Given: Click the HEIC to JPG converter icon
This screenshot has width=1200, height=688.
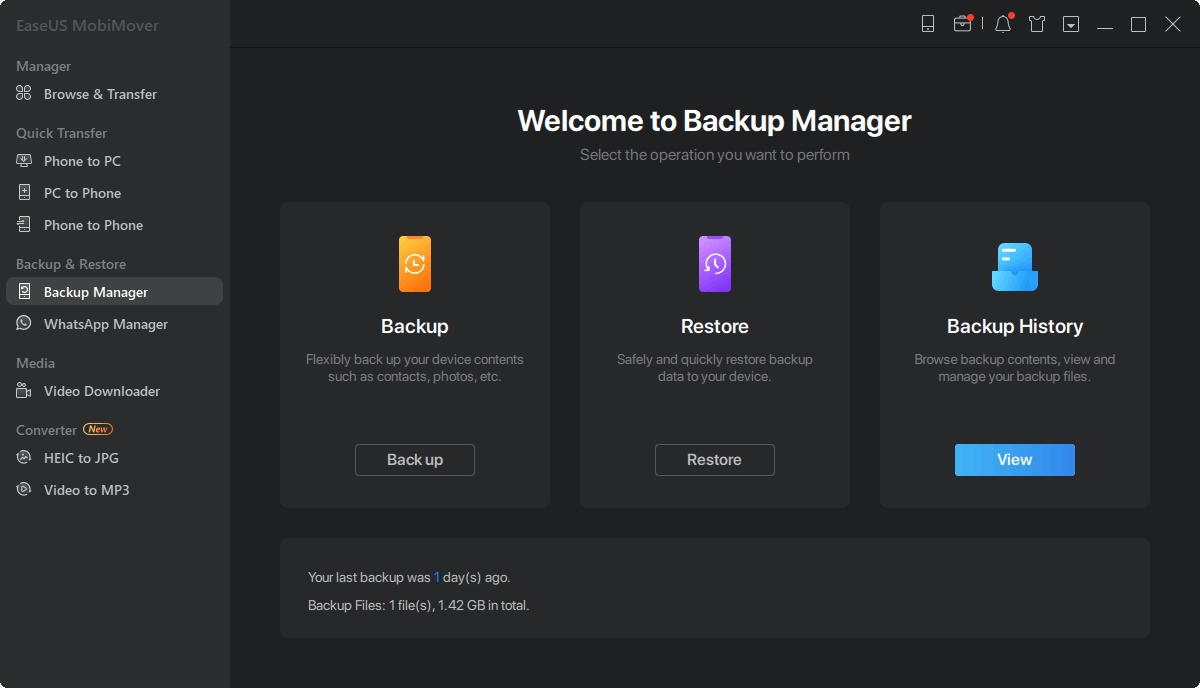Looking at the screenshot, I should 24,458.
